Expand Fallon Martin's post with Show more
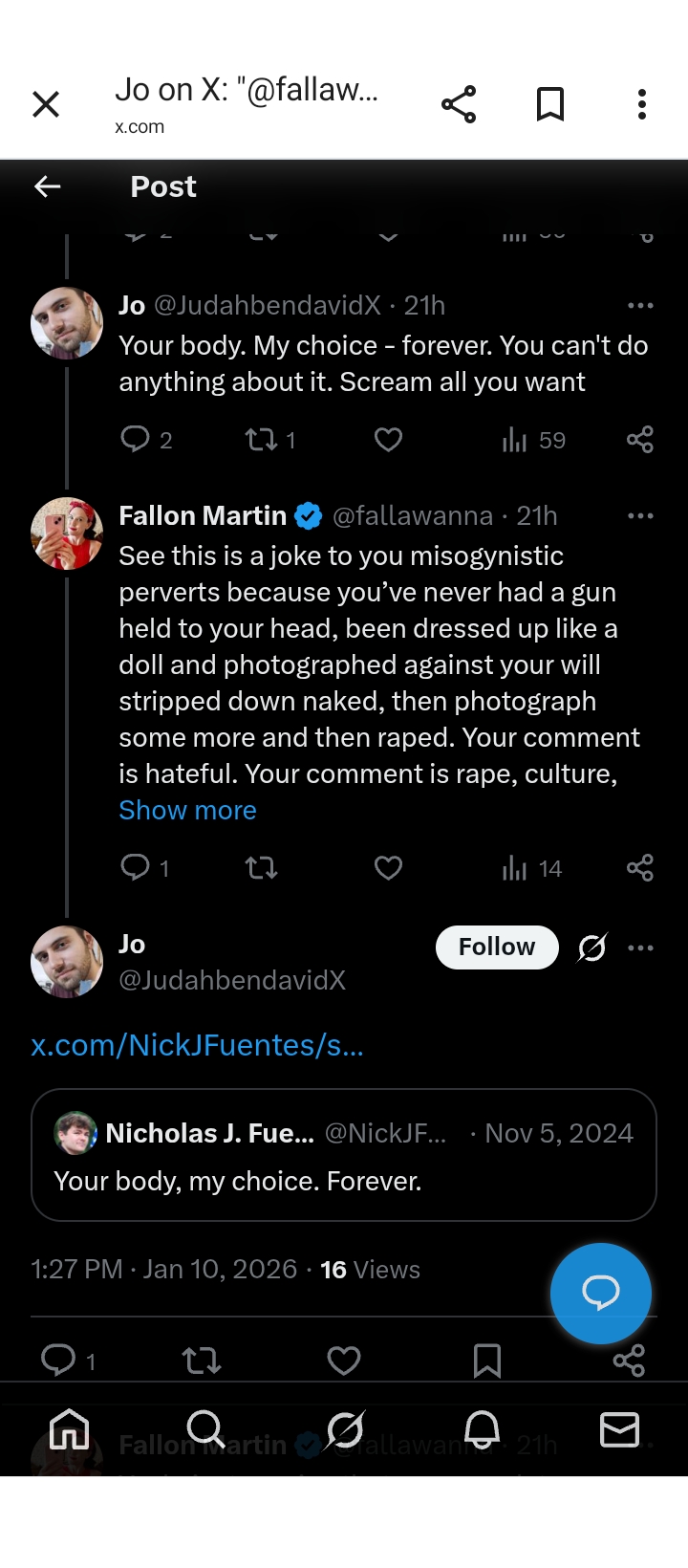The image size is (688, 1568). tap(187, 811)
